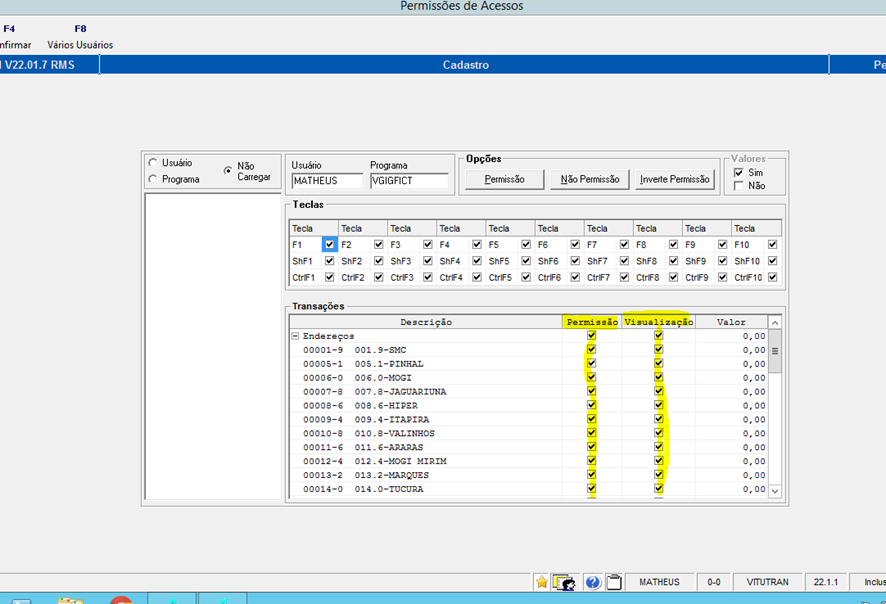Screen dimensions: 886x604
Task: Uncheck the F1 key checkbox
Action: (329, 245)
